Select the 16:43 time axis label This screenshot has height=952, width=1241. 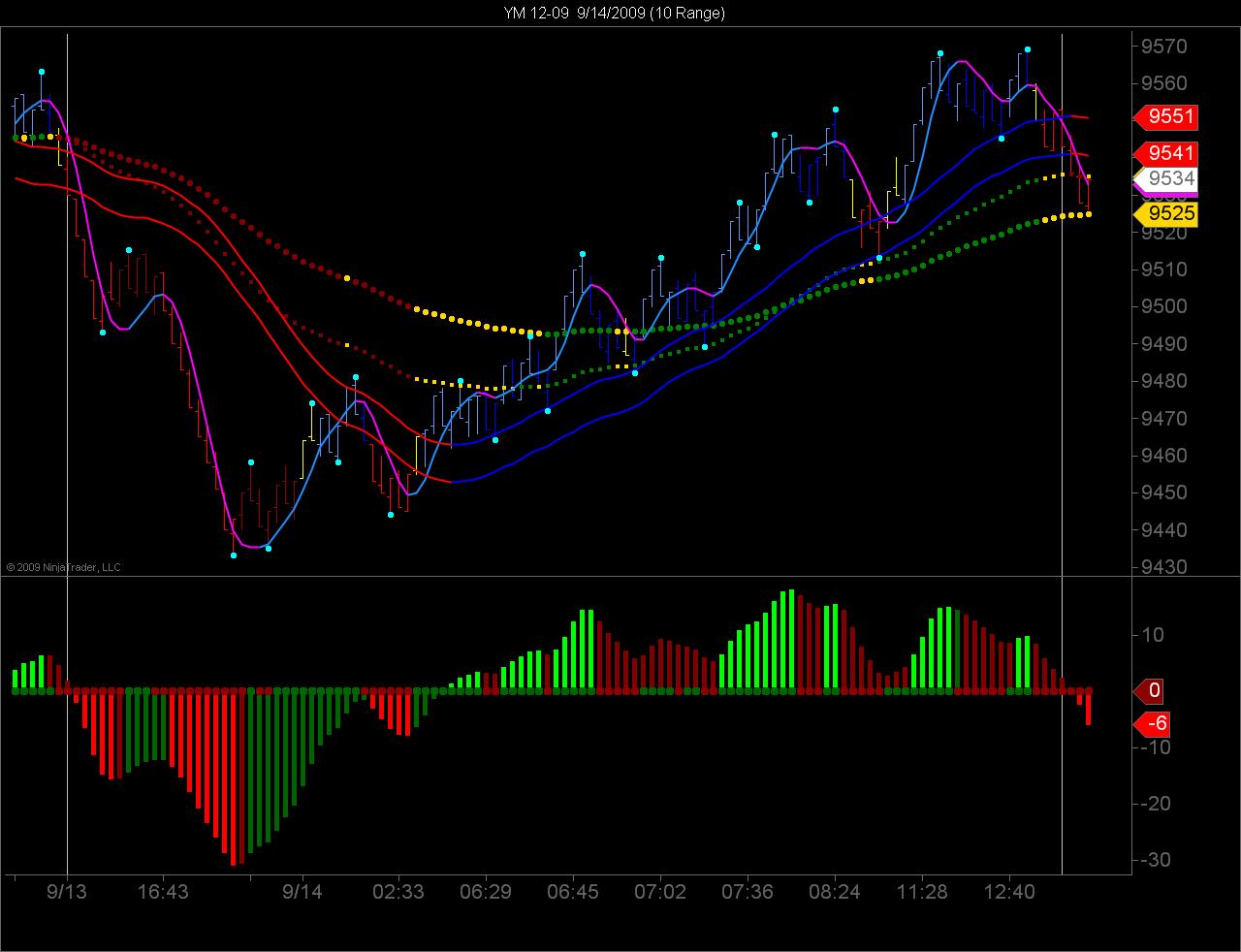[x=163, y=891]
